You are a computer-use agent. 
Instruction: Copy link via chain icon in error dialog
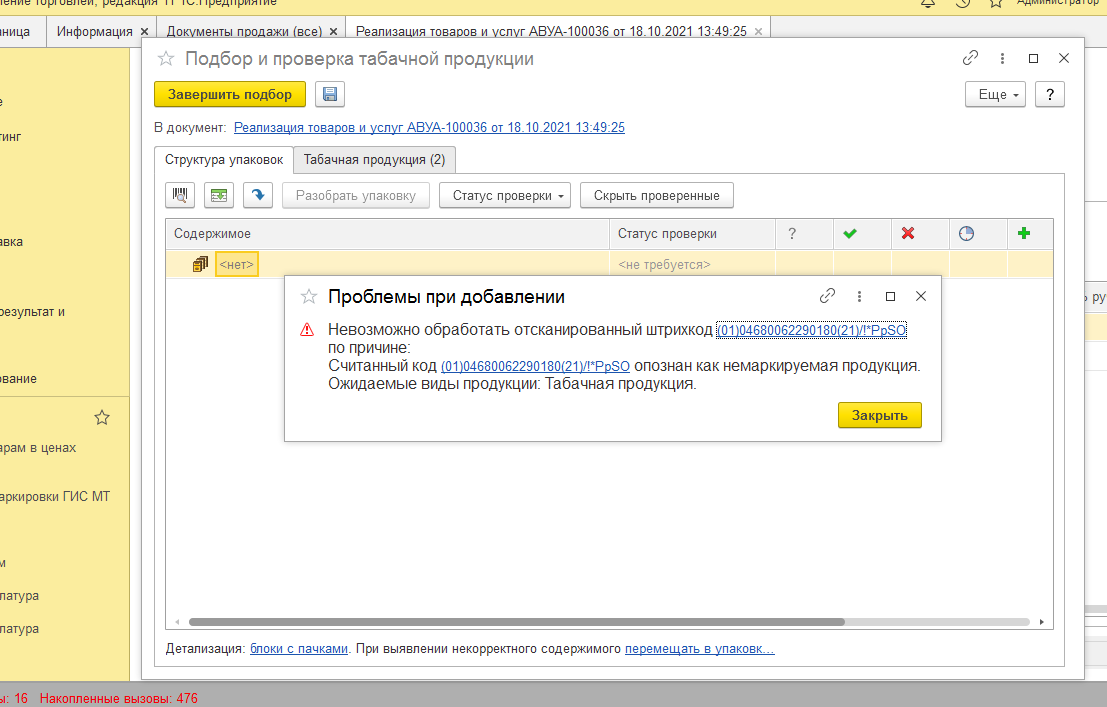click(x=827, y=296)
